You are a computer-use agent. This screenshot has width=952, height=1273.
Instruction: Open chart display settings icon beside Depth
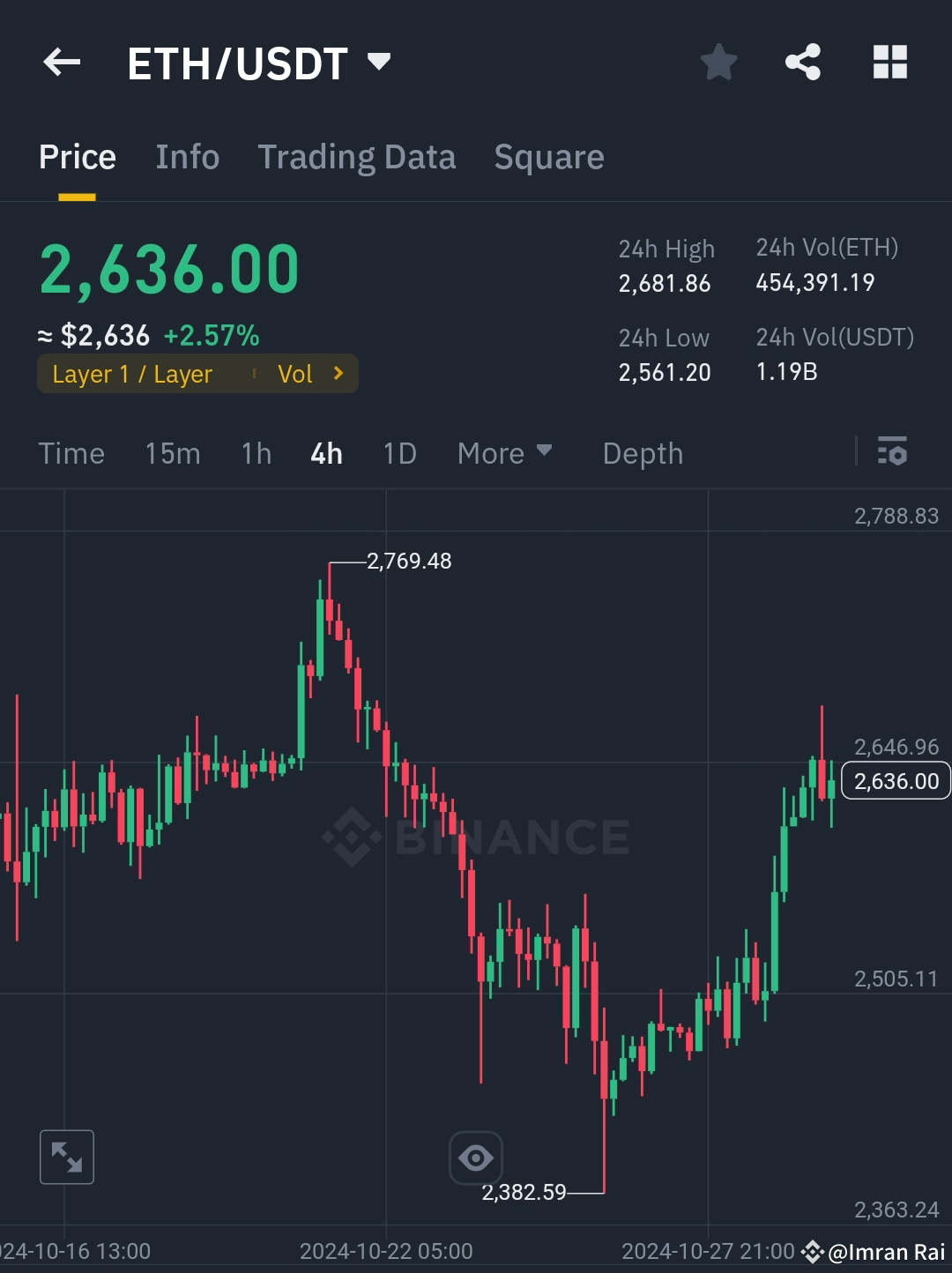(893, 452)
